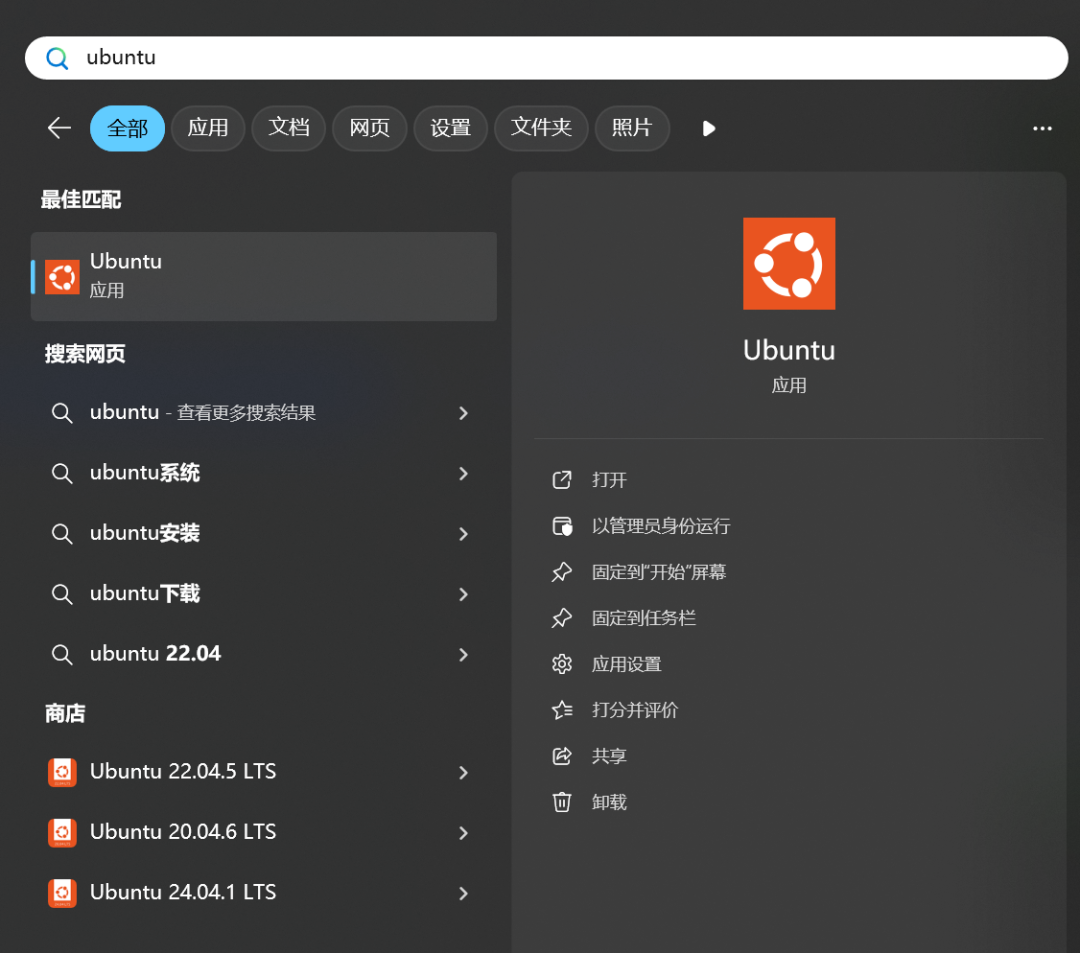Click the share icon beside 共享

click(x=562, y=756)
